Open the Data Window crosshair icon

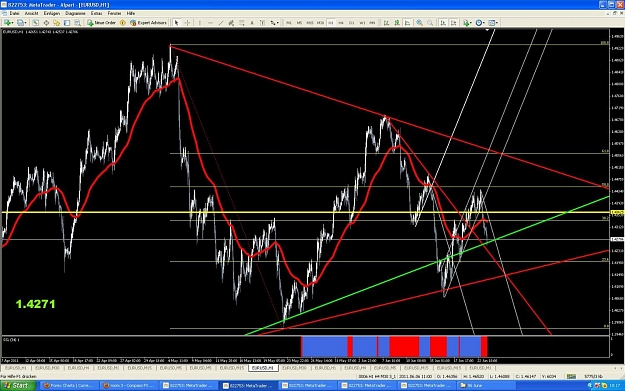click(46, 23)
